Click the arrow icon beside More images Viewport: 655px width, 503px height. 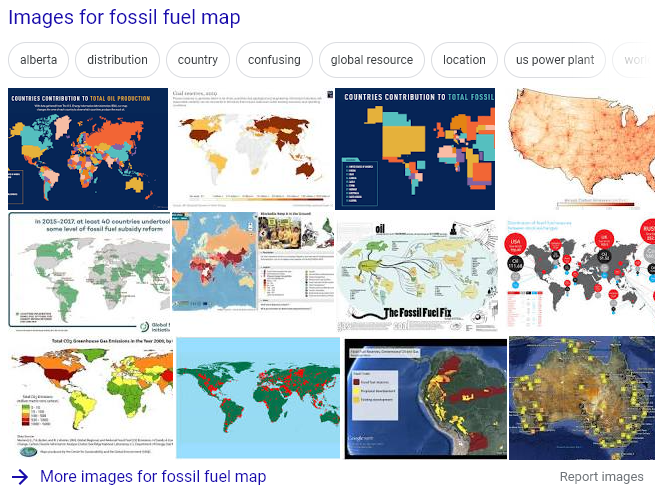20,477
